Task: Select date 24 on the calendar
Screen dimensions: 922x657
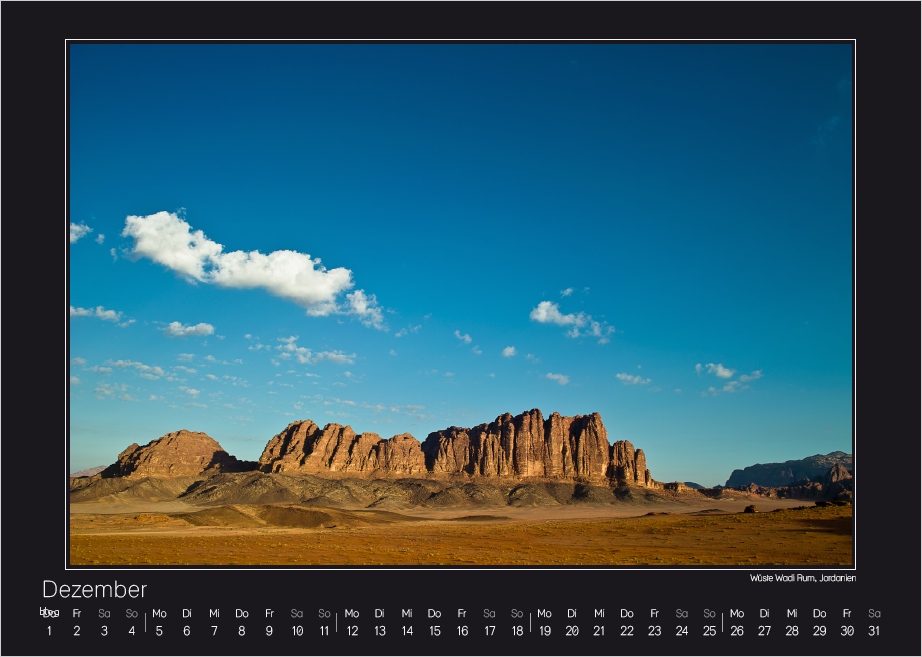Action: tap(680, 631)
